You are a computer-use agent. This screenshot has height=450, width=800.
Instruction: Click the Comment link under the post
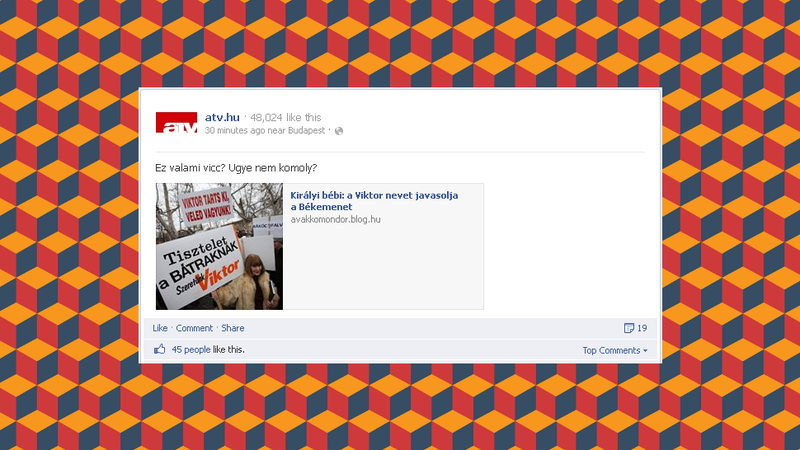coord(194,328)
